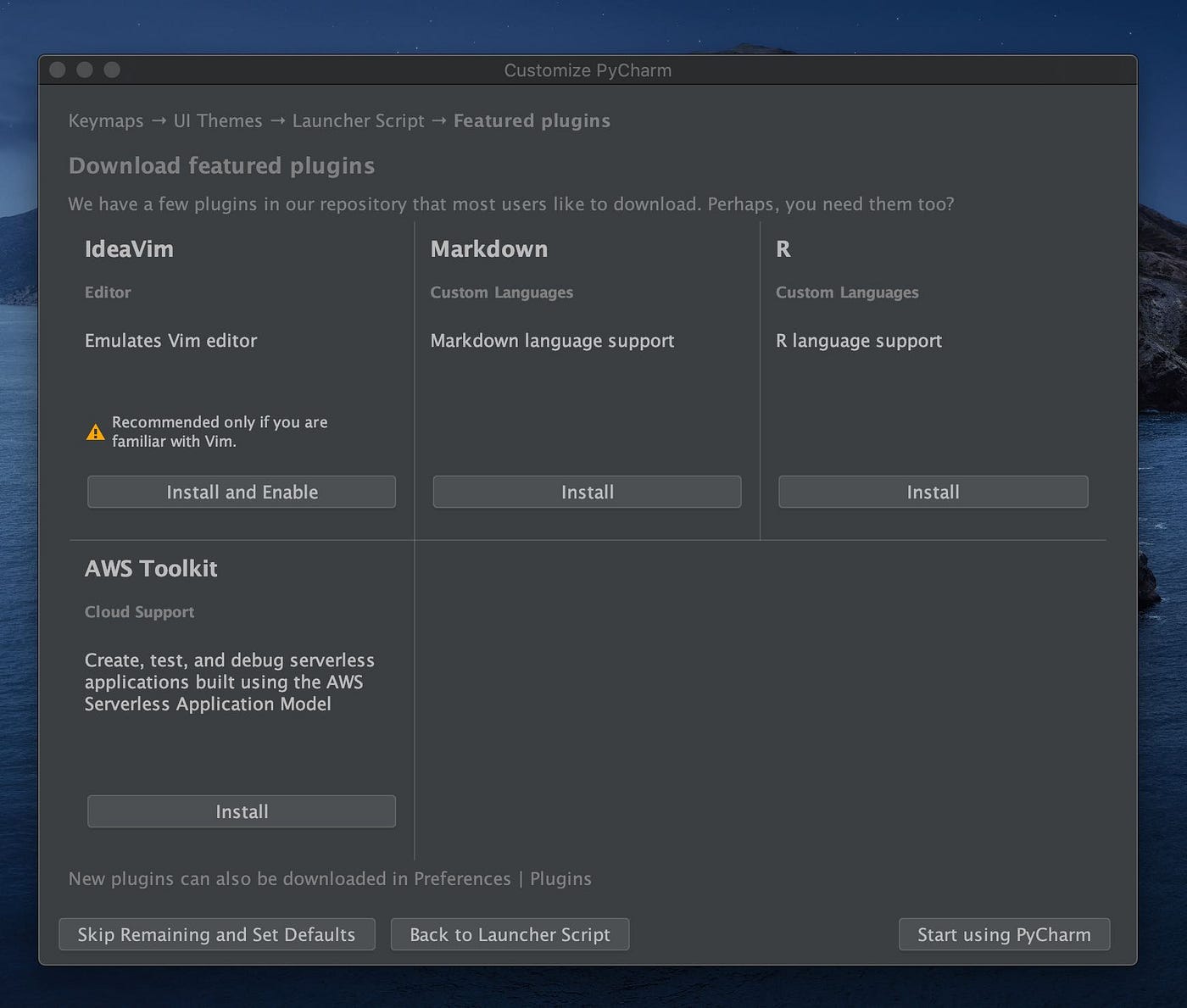
Task: Install the Markdown plugin
Action: click(587, 492)
